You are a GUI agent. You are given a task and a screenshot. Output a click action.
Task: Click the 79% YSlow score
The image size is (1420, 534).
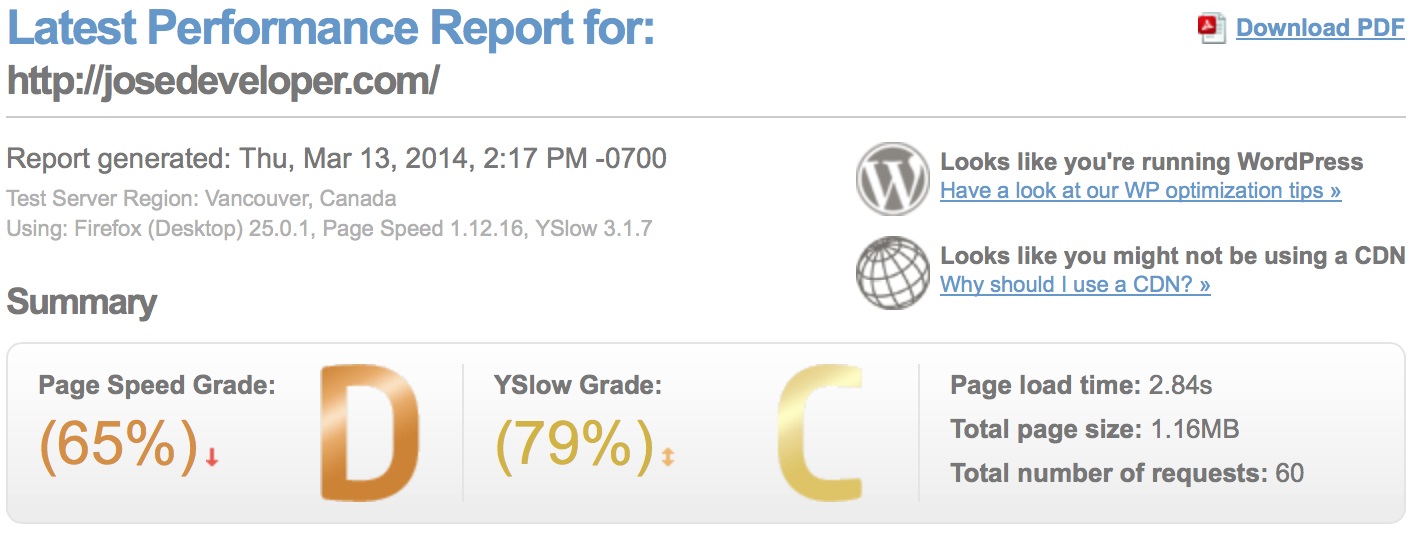575,443
